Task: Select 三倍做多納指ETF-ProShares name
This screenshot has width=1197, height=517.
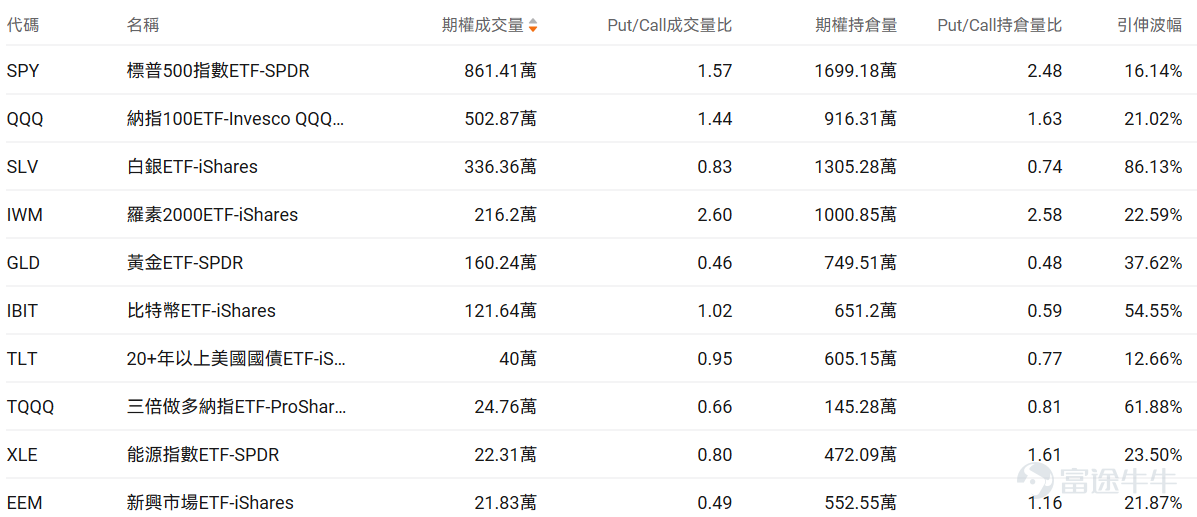Action: 236,407
